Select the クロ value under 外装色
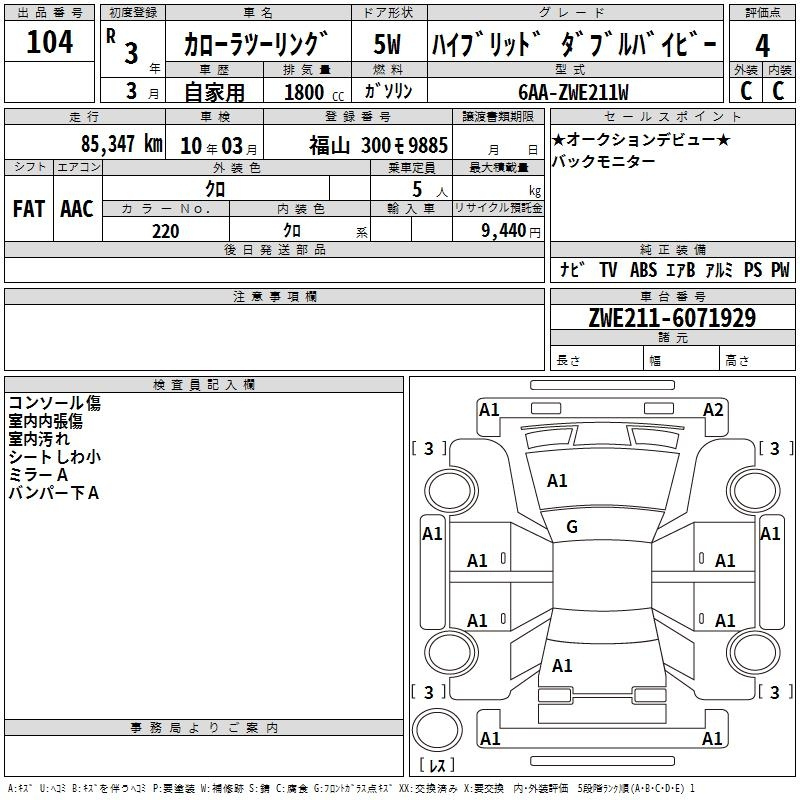 pos(215,189)
